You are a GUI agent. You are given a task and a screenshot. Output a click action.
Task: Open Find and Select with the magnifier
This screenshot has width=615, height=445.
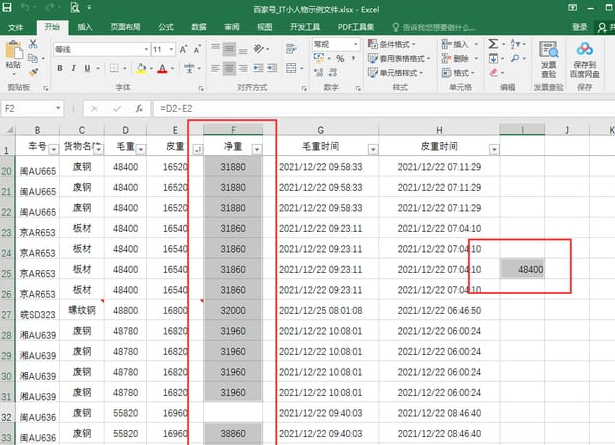[x=515, y=58]
